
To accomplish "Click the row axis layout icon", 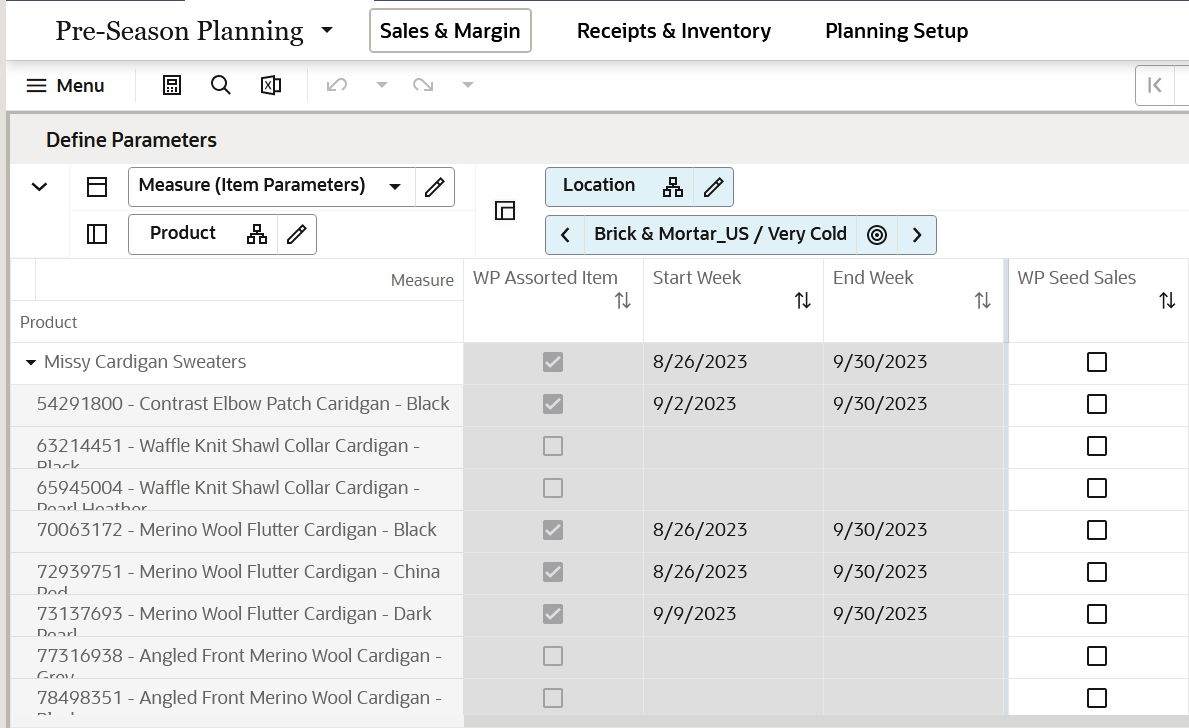I will coord(97,234).
